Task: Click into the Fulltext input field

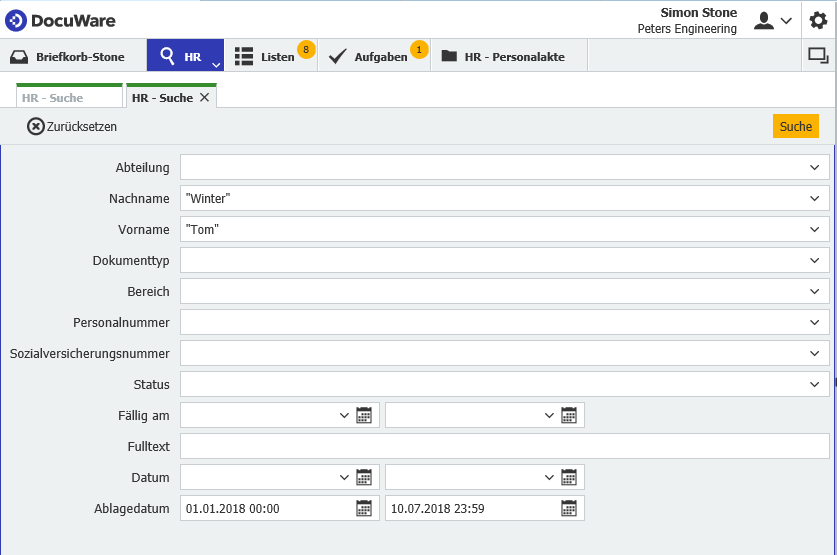Action: tap(504, 446)
